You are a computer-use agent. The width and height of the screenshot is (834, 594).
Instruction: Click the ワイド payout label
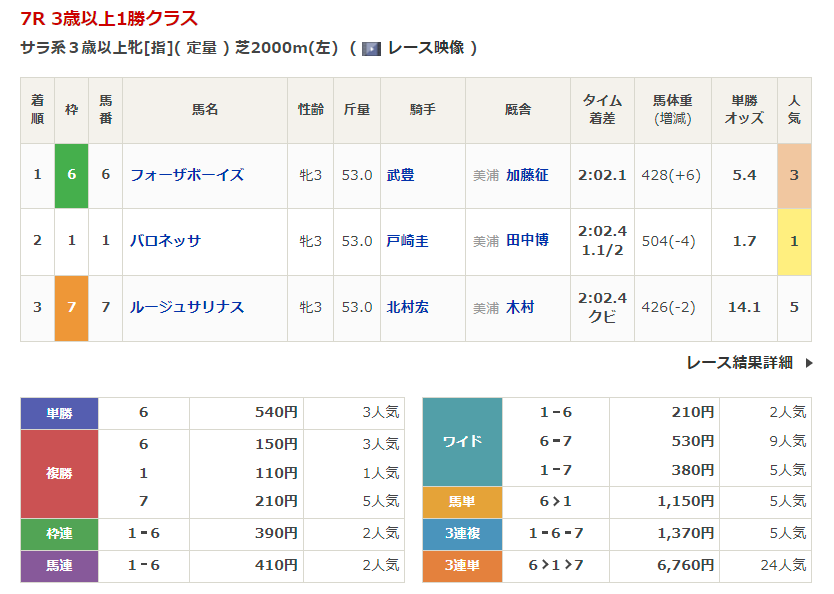(x=462, y=441)
